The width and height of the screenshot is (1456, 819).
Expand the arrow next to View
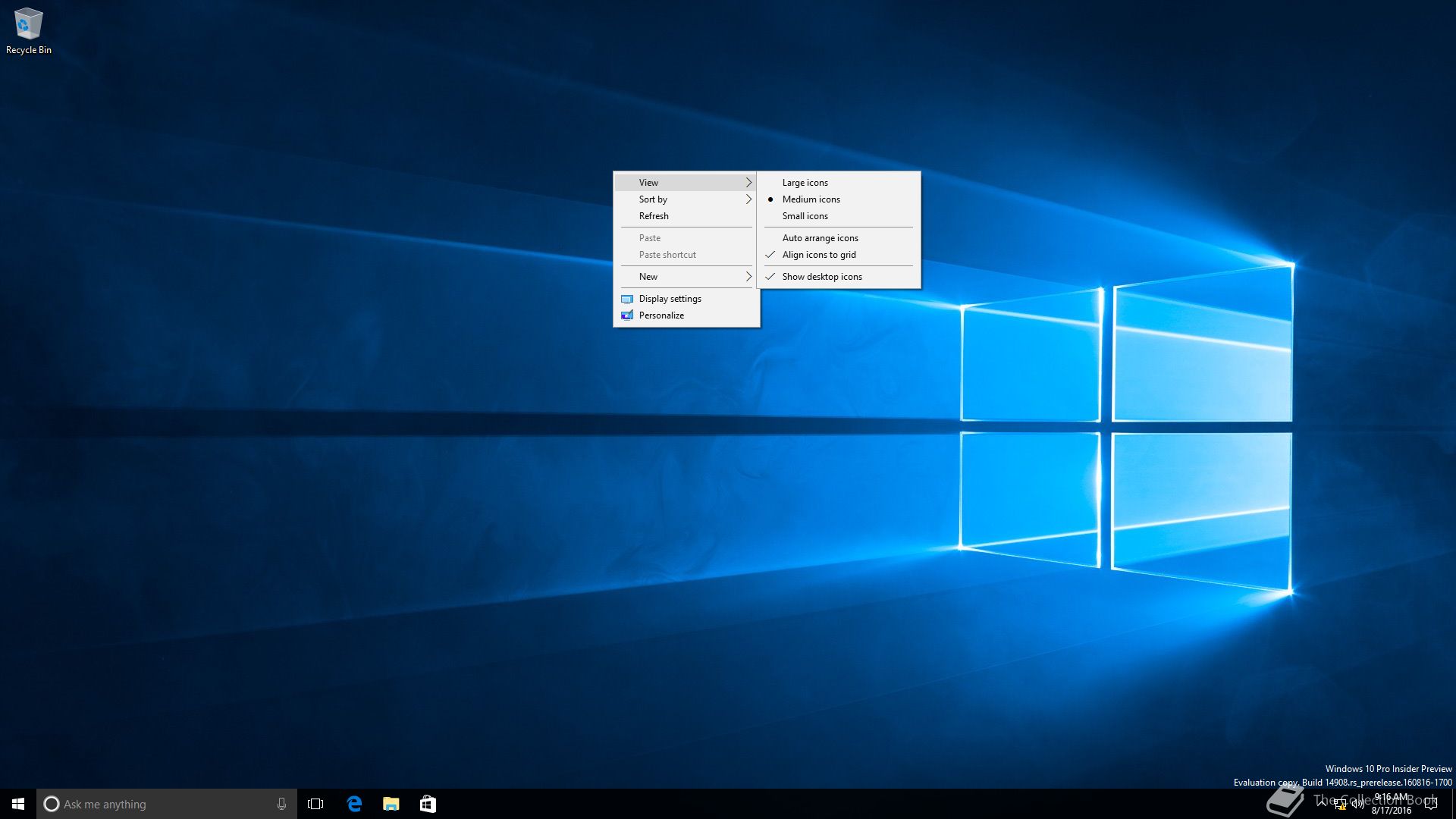click(748, 183)
